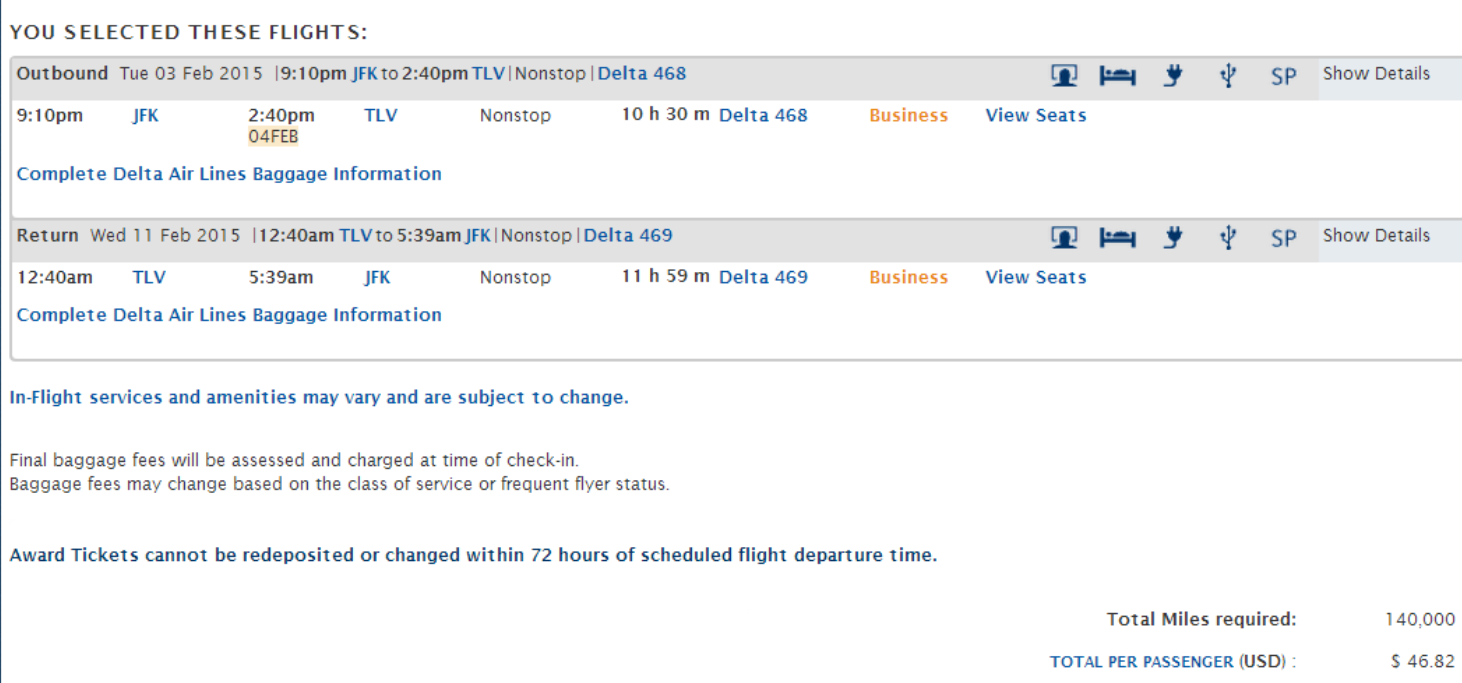Open Delta 469 link in return header
1462x683 pixels.
coord(628,236)
